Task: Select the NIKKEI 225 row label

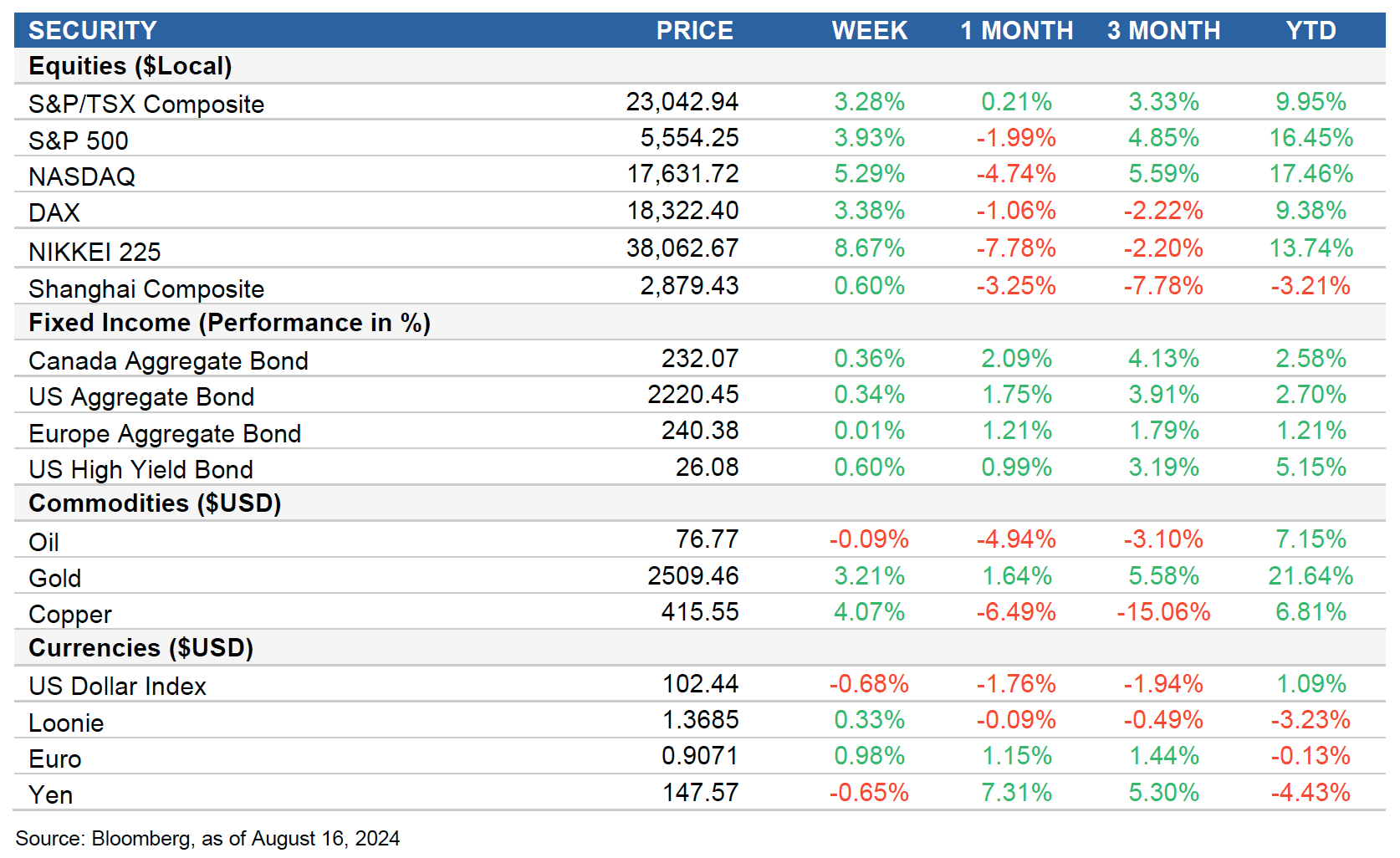Action: pyautogui.click(x=95, y=252)
